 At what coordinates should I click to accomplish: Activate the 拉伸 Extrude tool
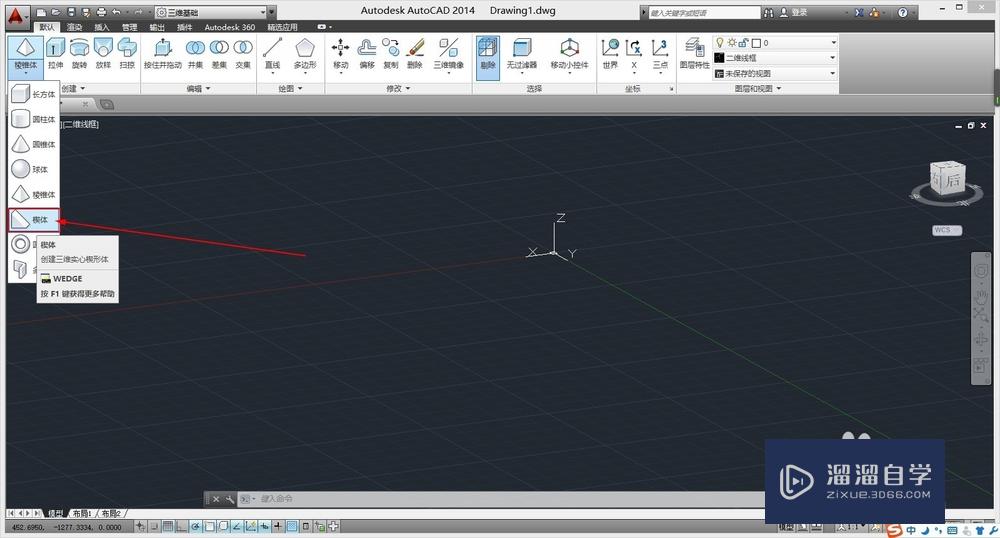coord(55,54)
